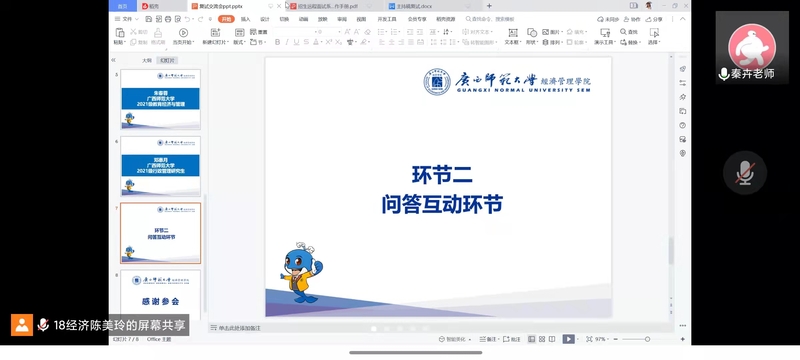Open the Shapes (形状) tool

[x=532, y=36]
